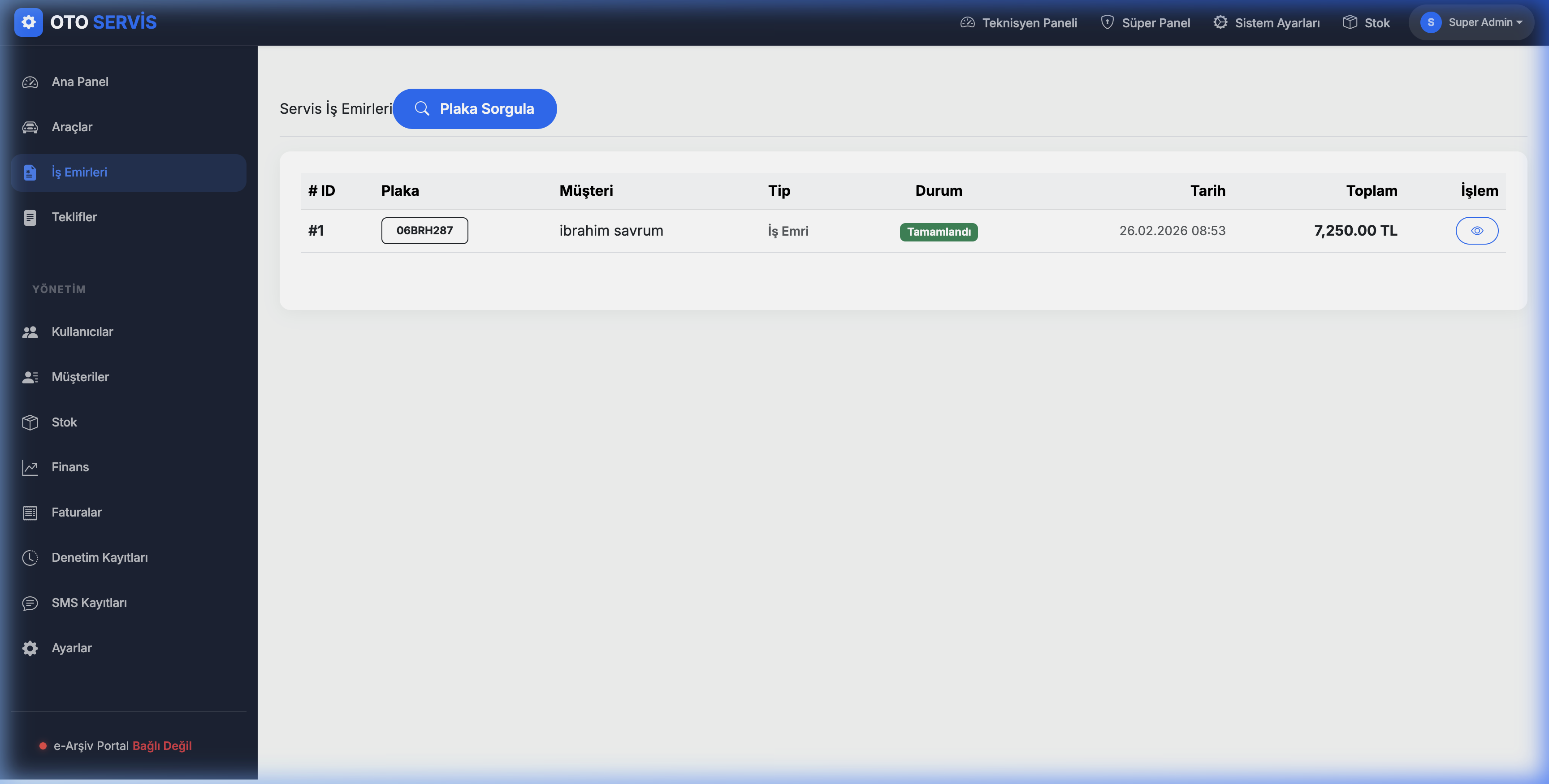Click the Finans chart icon
Image resolution: width=1549 pixels, height=784 pixels.
tap(30, 468)
